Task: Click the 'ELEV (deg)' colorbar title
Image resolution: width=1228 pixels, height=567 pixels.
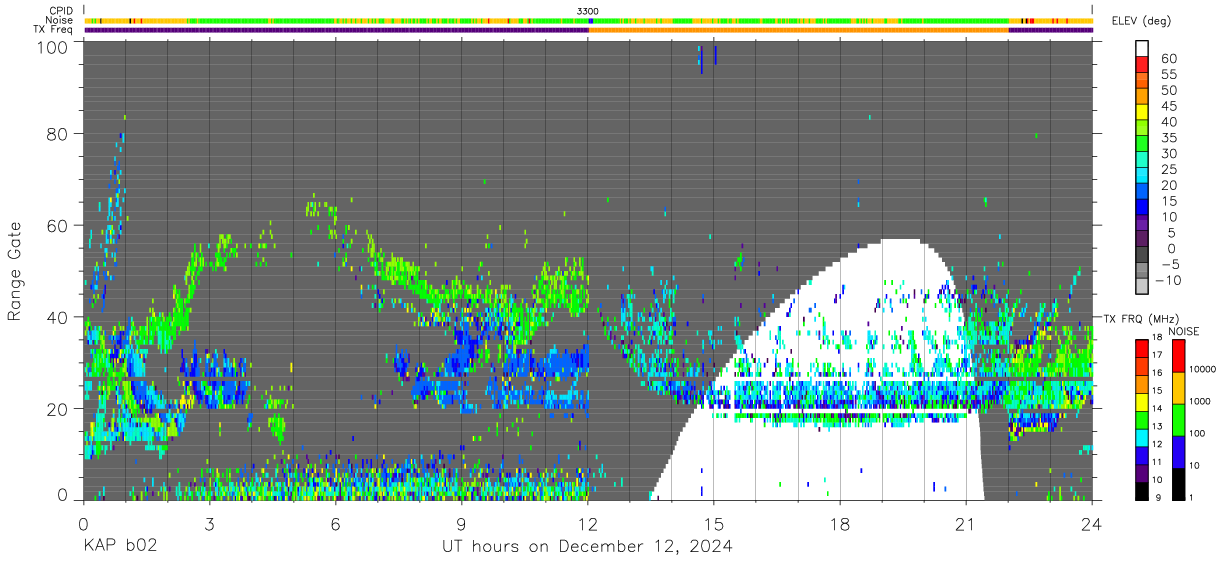Action: tap(1141, 21)
